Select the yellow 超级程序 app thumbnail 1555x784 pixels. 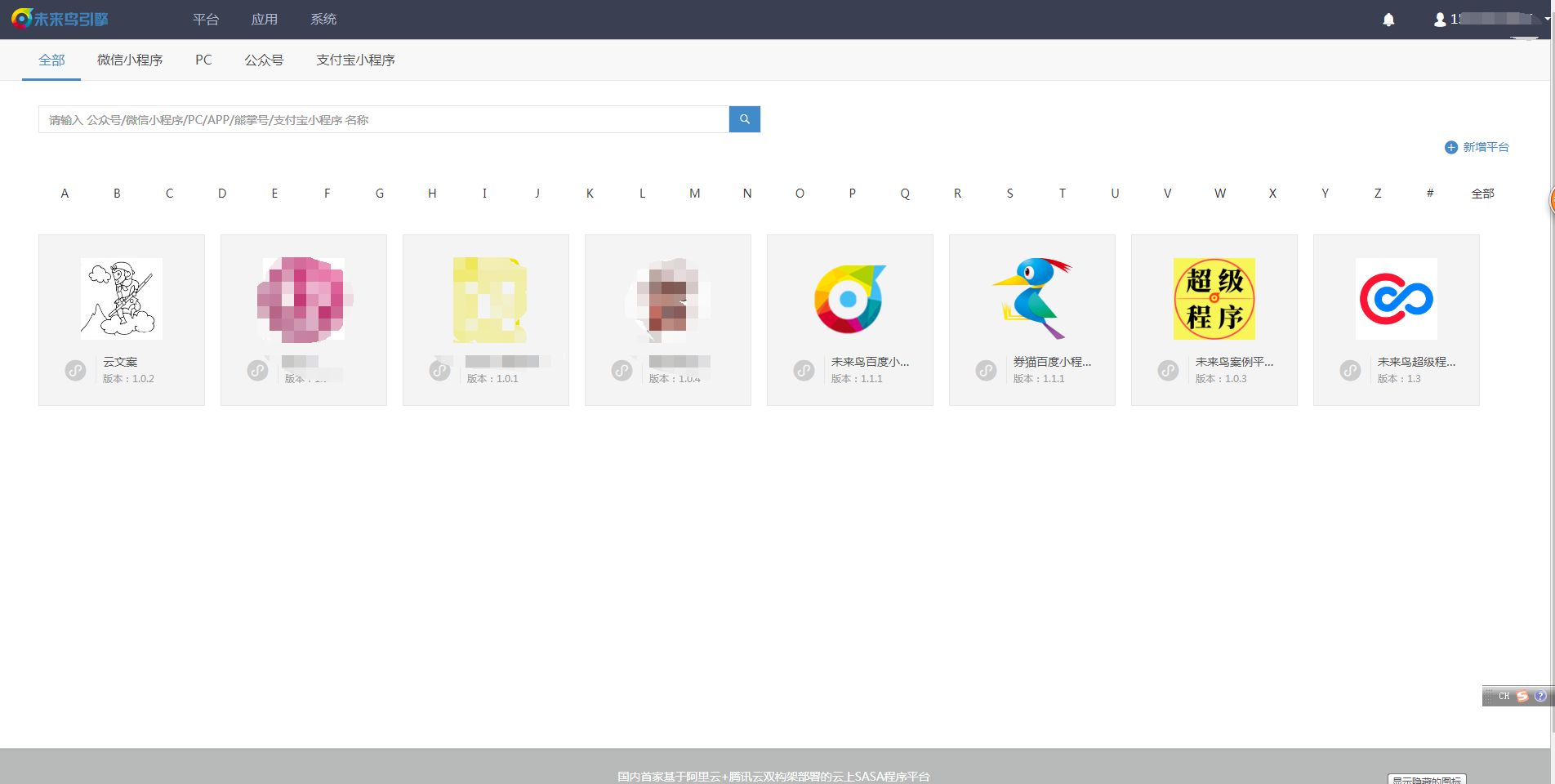(1214, 299)
